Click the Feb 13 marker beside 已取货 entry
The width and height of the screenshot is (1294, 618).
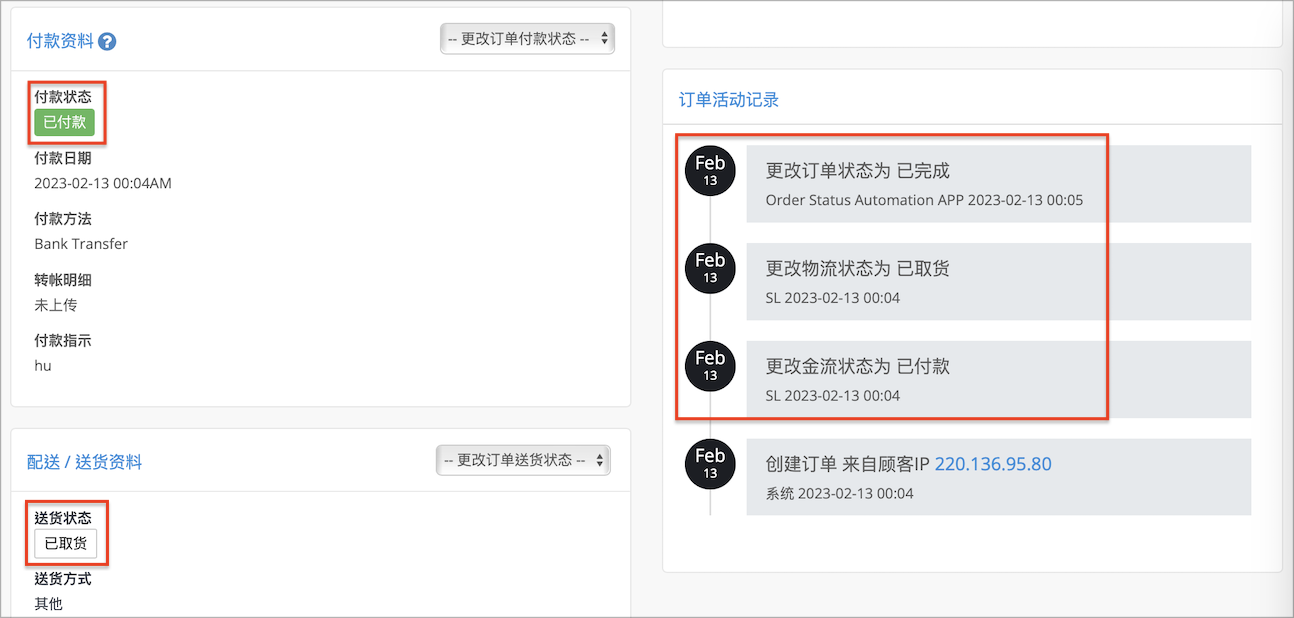click(x=710, y=268)
